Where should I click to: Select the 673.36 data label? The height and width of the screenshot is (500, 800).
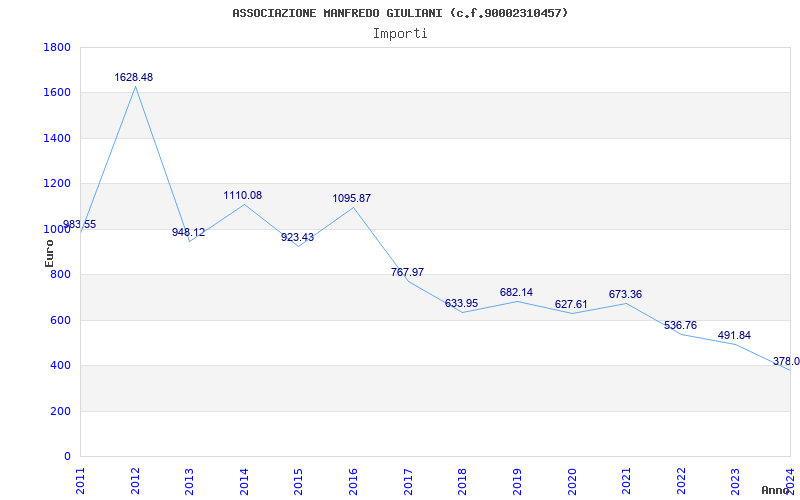[x=625, y=294]
